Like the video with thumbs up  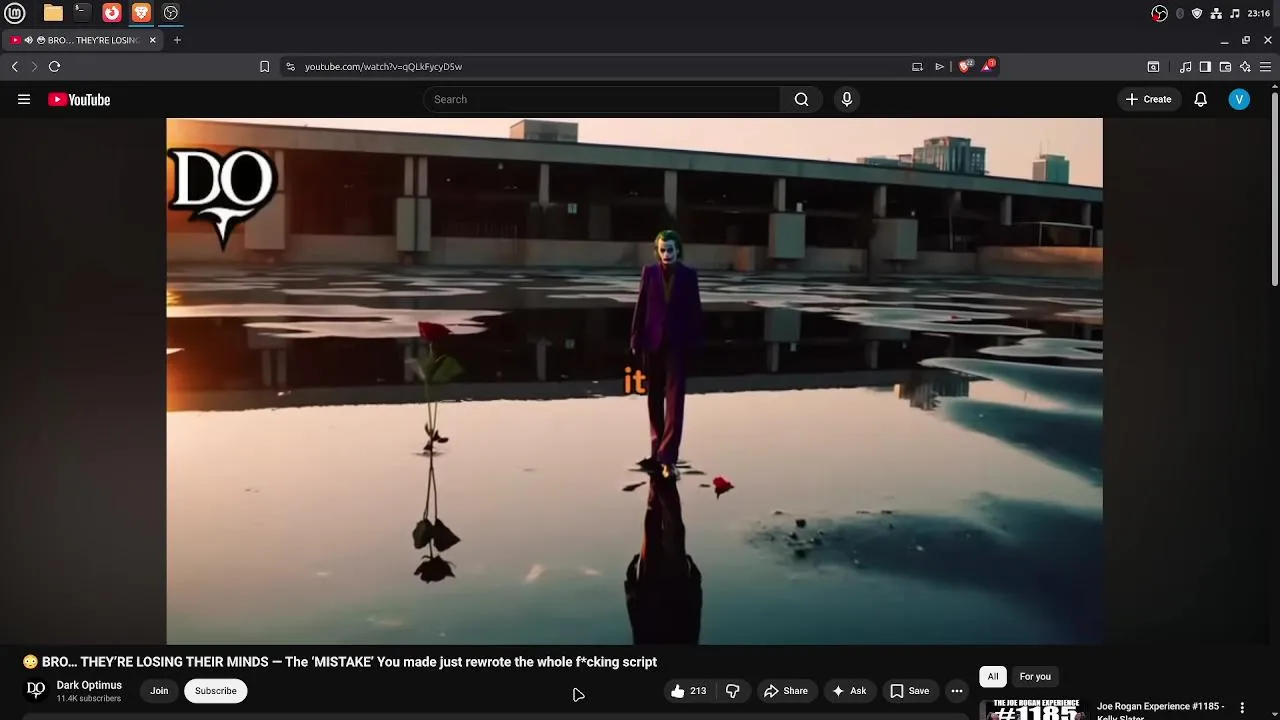688,691
